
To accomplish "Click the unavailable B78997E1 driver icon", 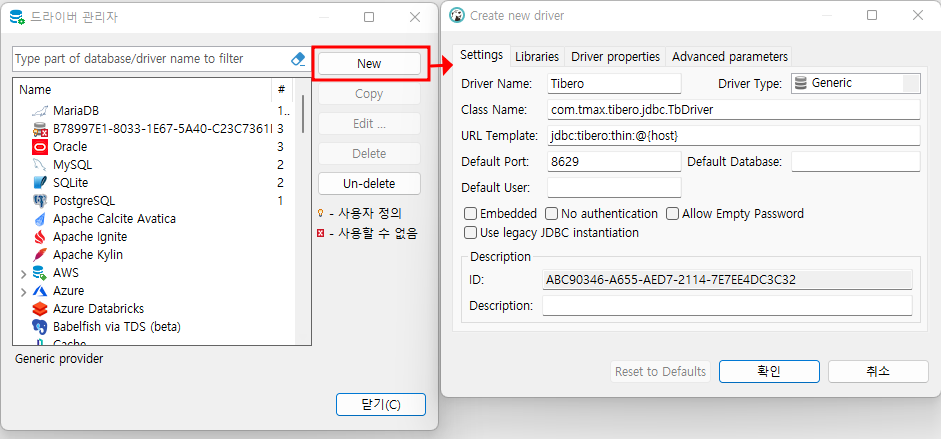I will click(40, 129).
